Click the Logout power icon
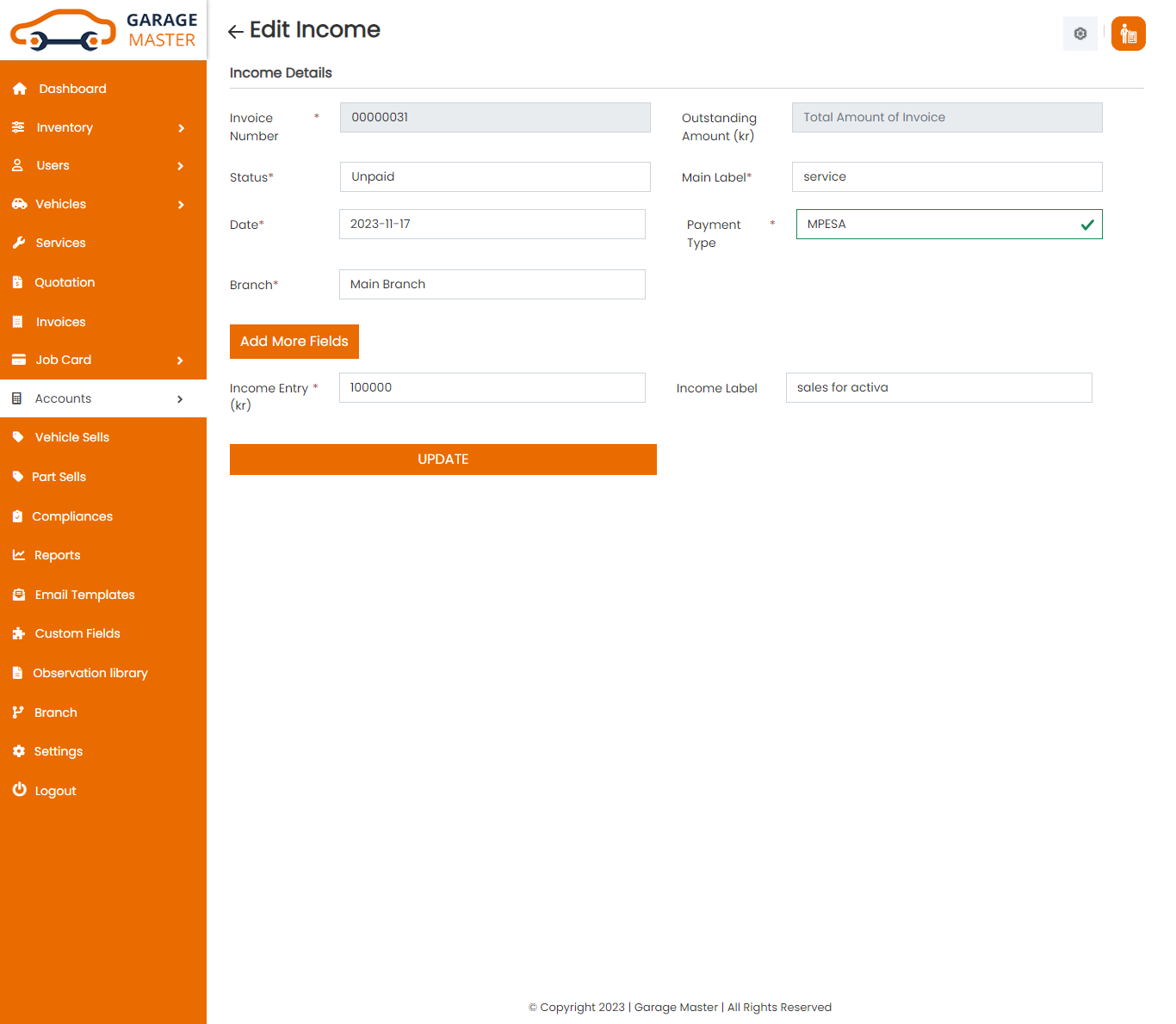 [x=19, y=790]
